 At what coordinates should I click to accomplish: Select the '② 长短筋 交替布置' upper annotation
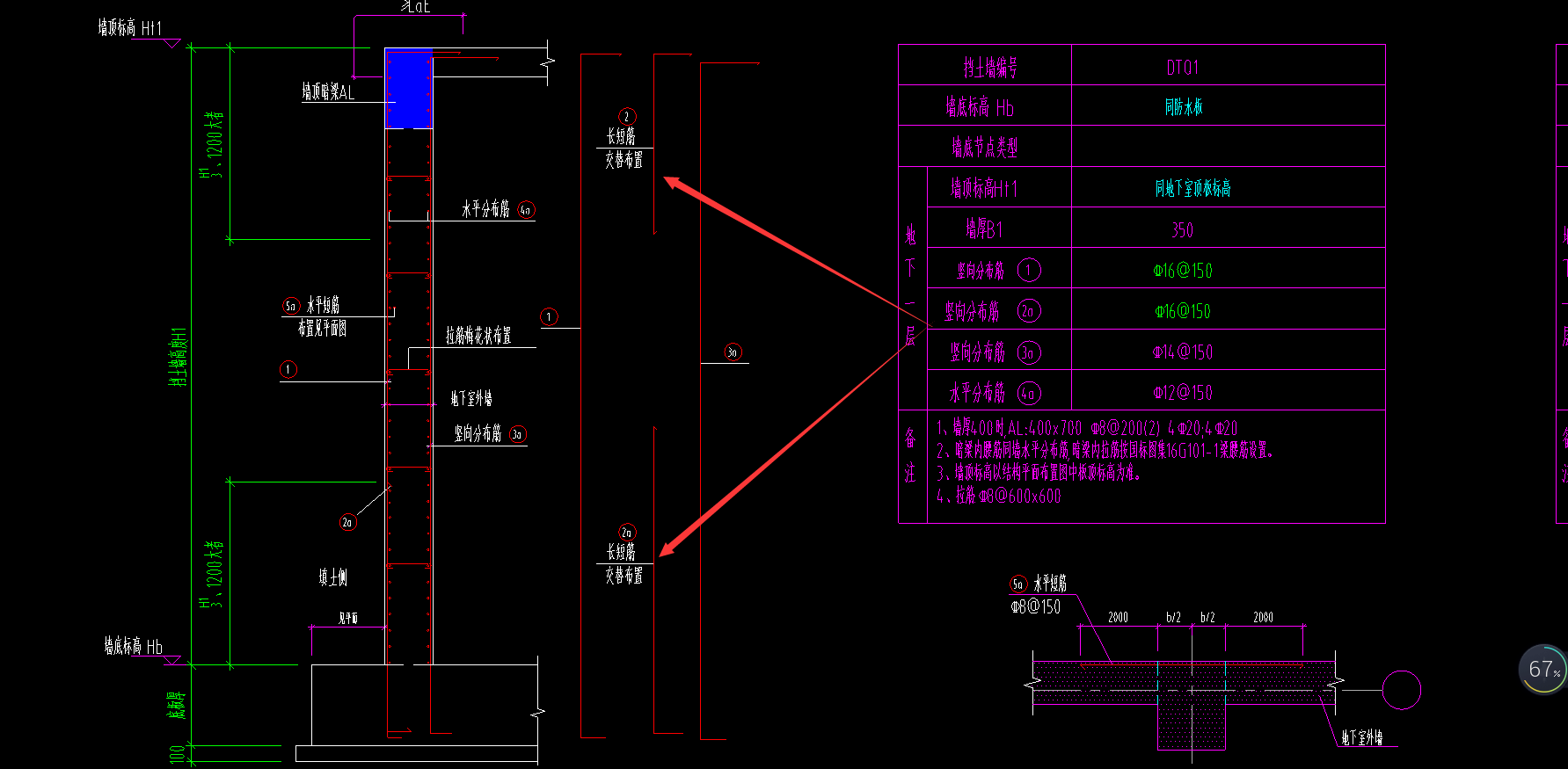[x=624, y=139]
